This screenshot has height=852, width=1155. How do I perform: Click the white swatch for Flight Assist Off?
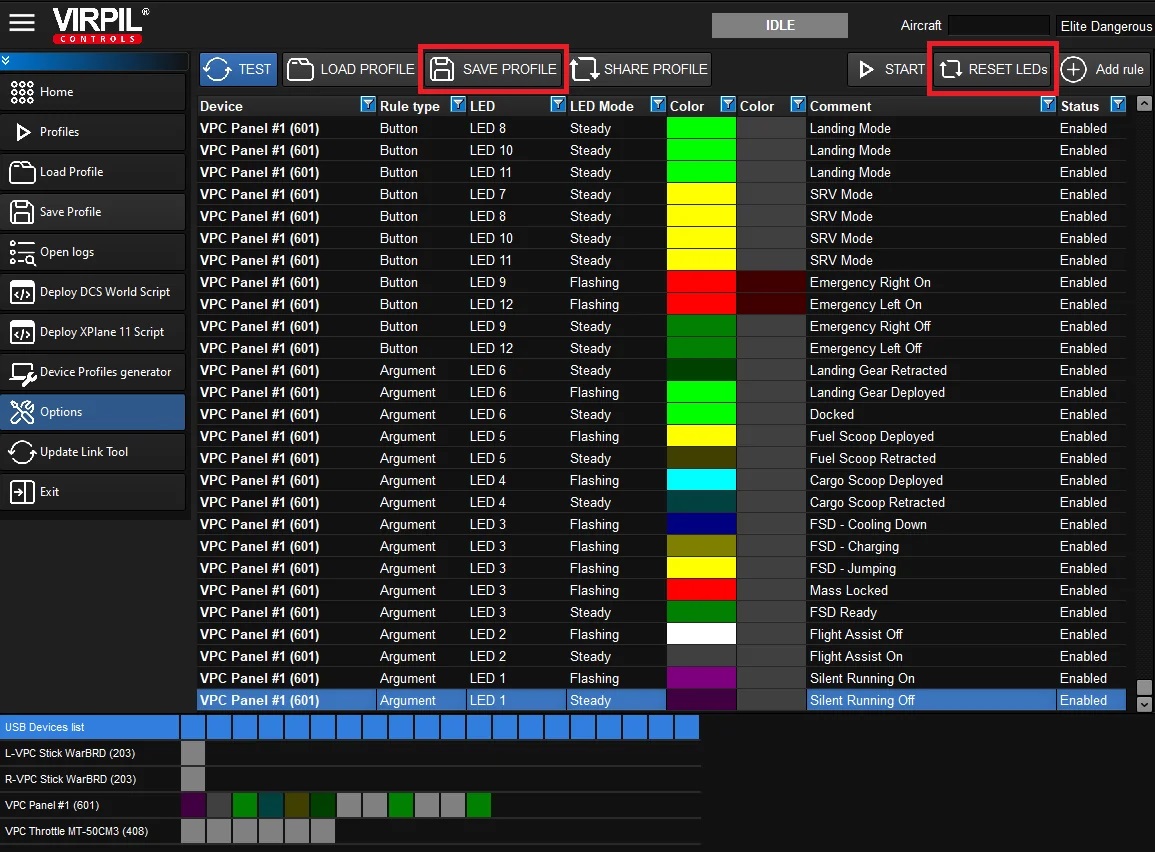point(701,634)
